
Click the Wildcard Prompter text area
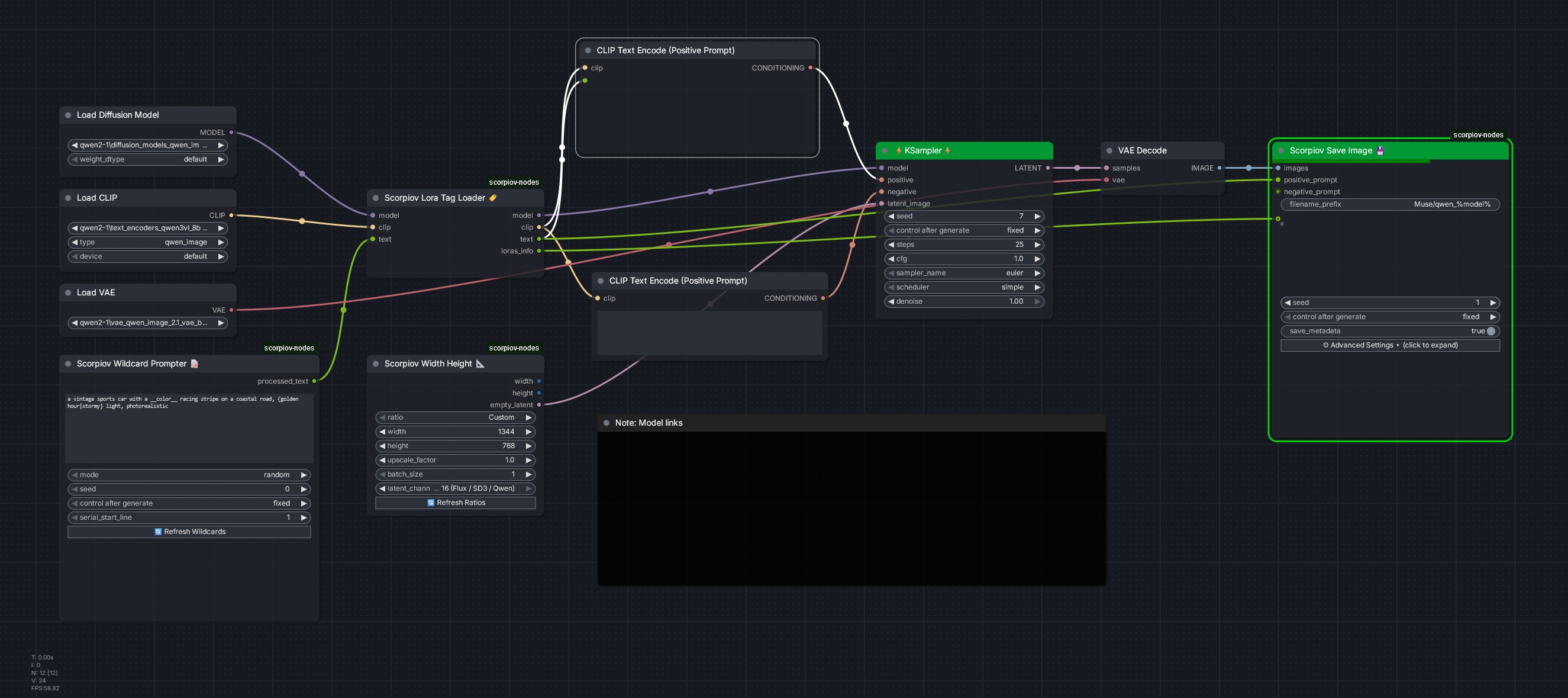189,428
